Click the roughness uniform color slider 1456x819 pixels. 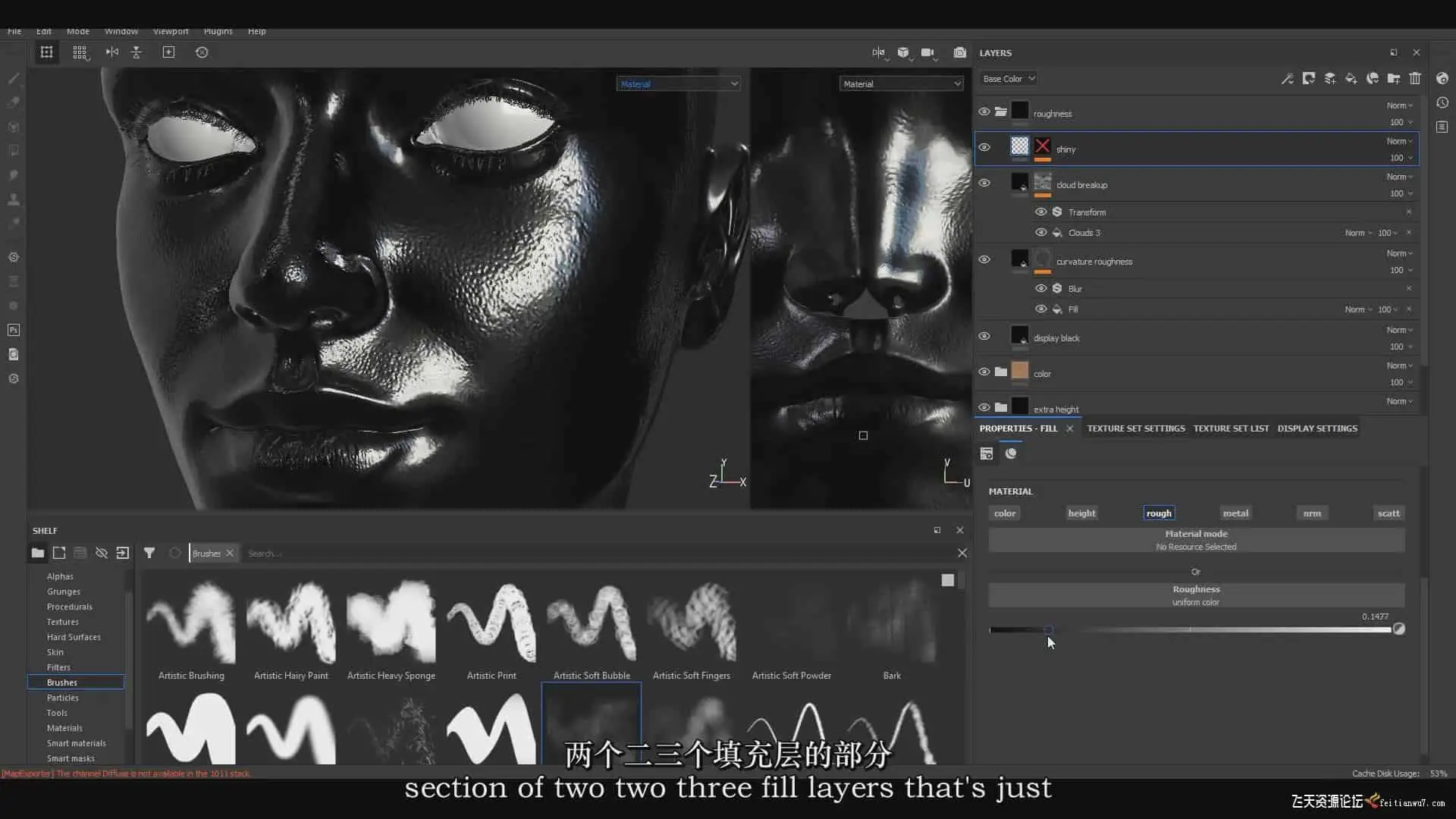pyautogui.click(x=1191, y=629)
